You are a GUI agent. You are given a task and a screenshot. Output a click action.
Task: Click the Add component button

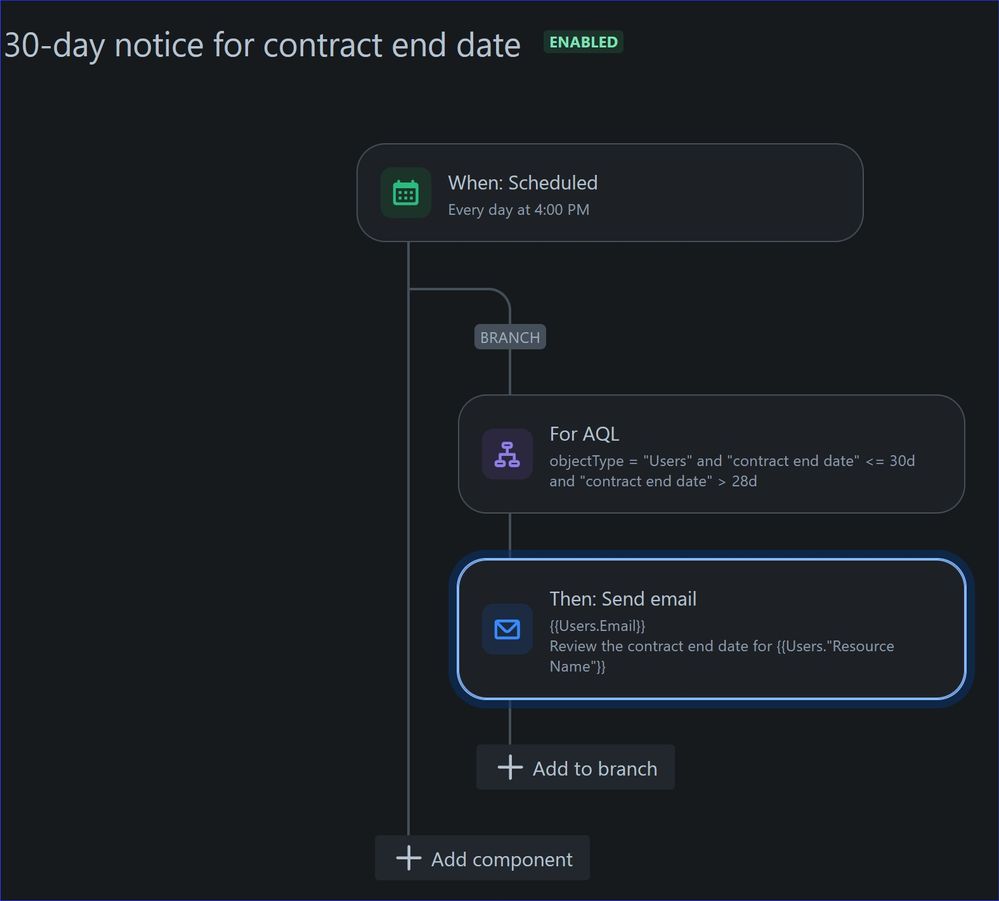pos(482,858)
